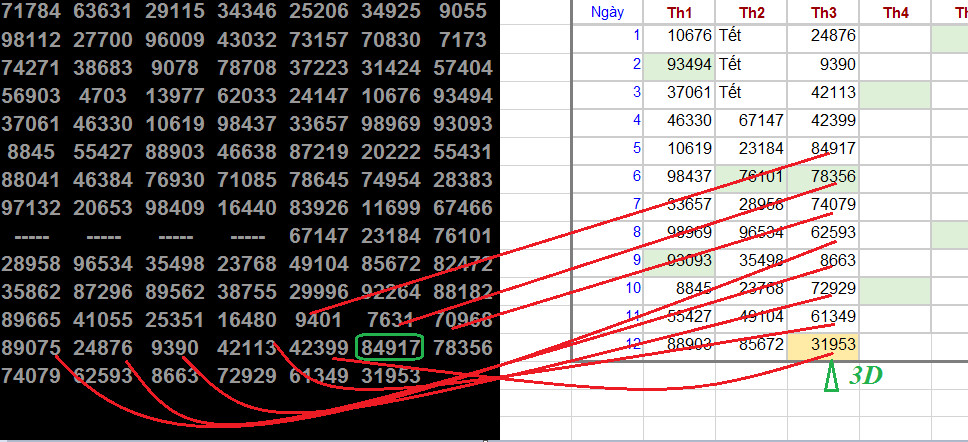Image resolution: width=968 pixels, height=442 pixels.
Task: Select green Th3 cell 78356 in spreadsheet
Action: 824,177
